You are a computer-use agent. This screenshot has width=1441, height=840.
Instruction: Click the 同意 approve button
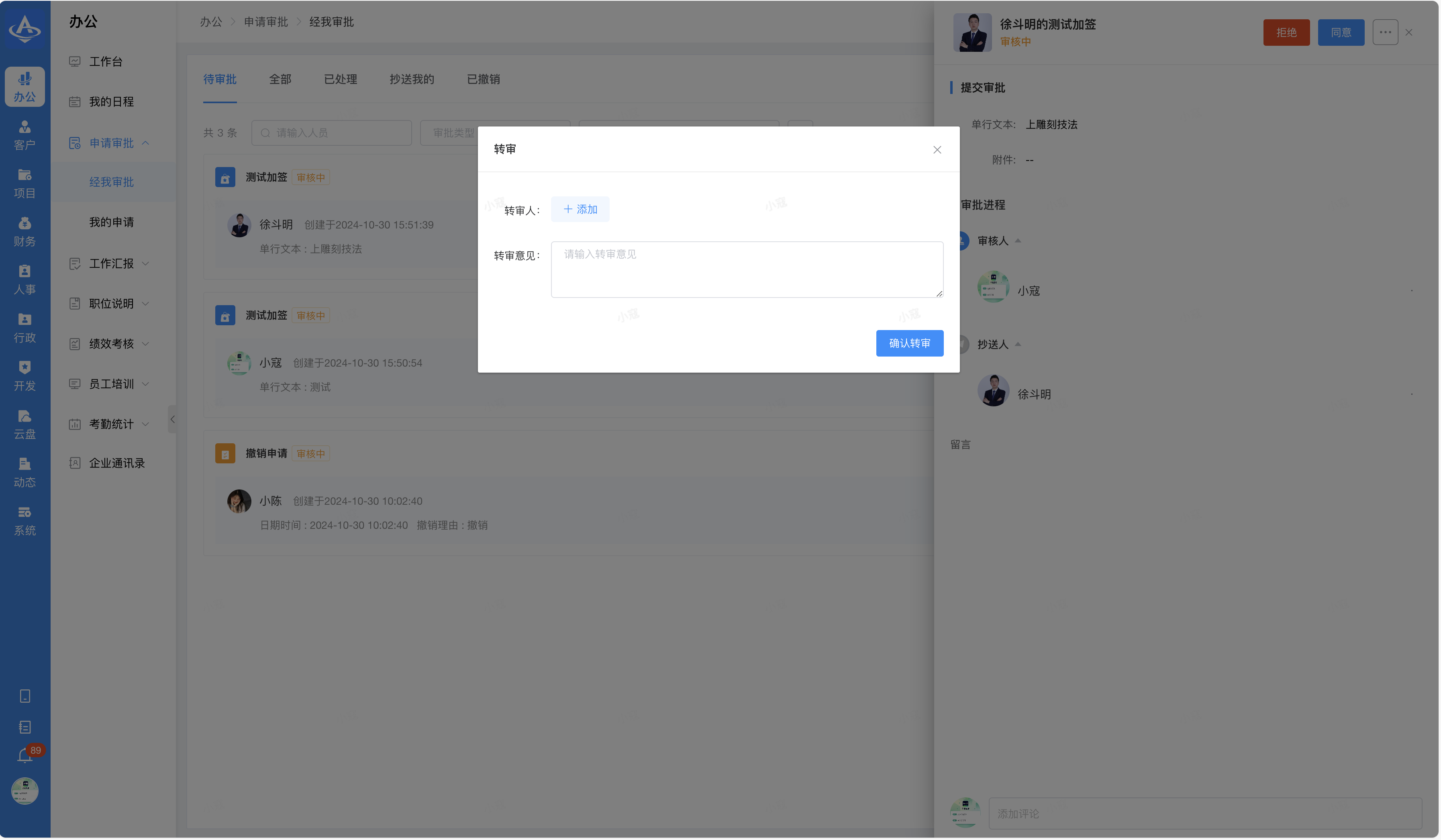[1340, 33]
